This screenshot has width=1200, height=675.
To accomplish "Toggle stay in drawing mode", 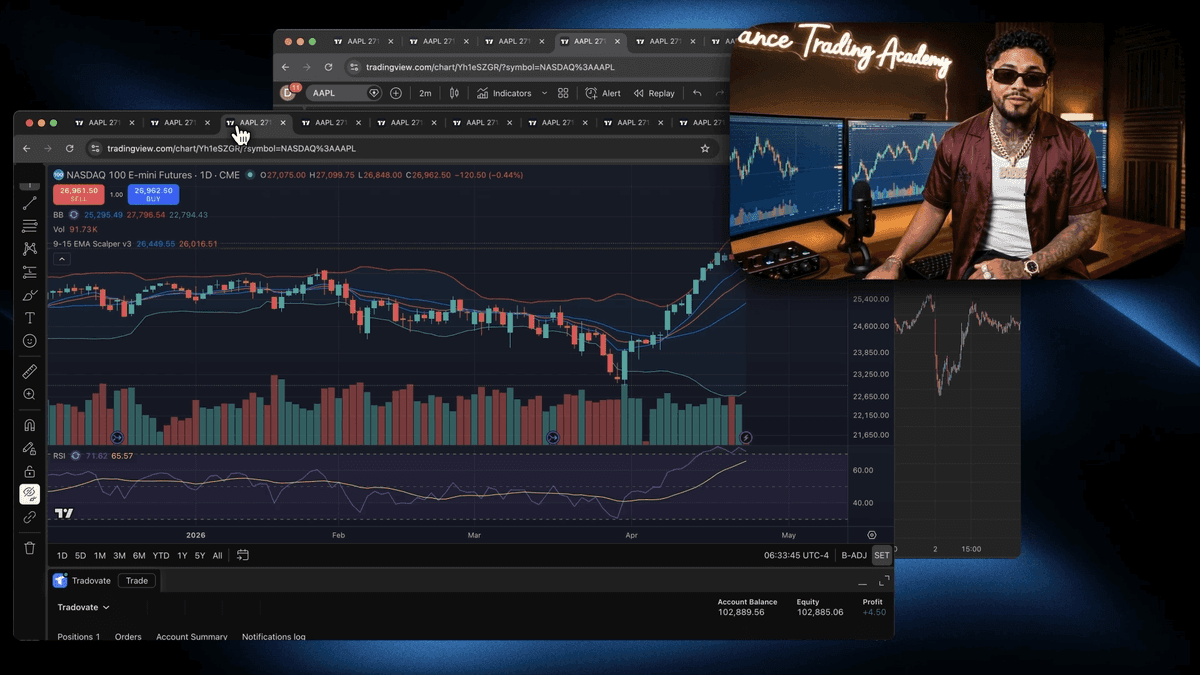I will [x=30, y=449].
